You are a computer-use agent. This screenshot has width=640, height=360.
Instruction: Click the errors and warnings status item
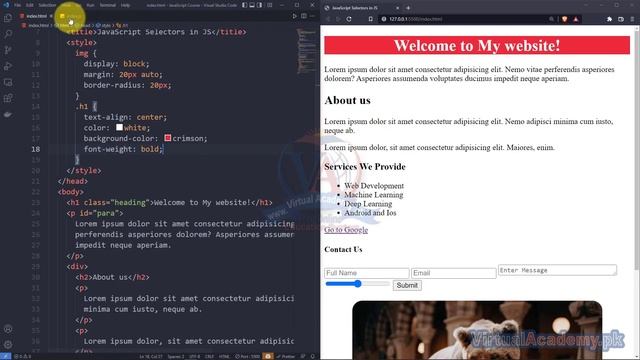[x=23, y=356]
